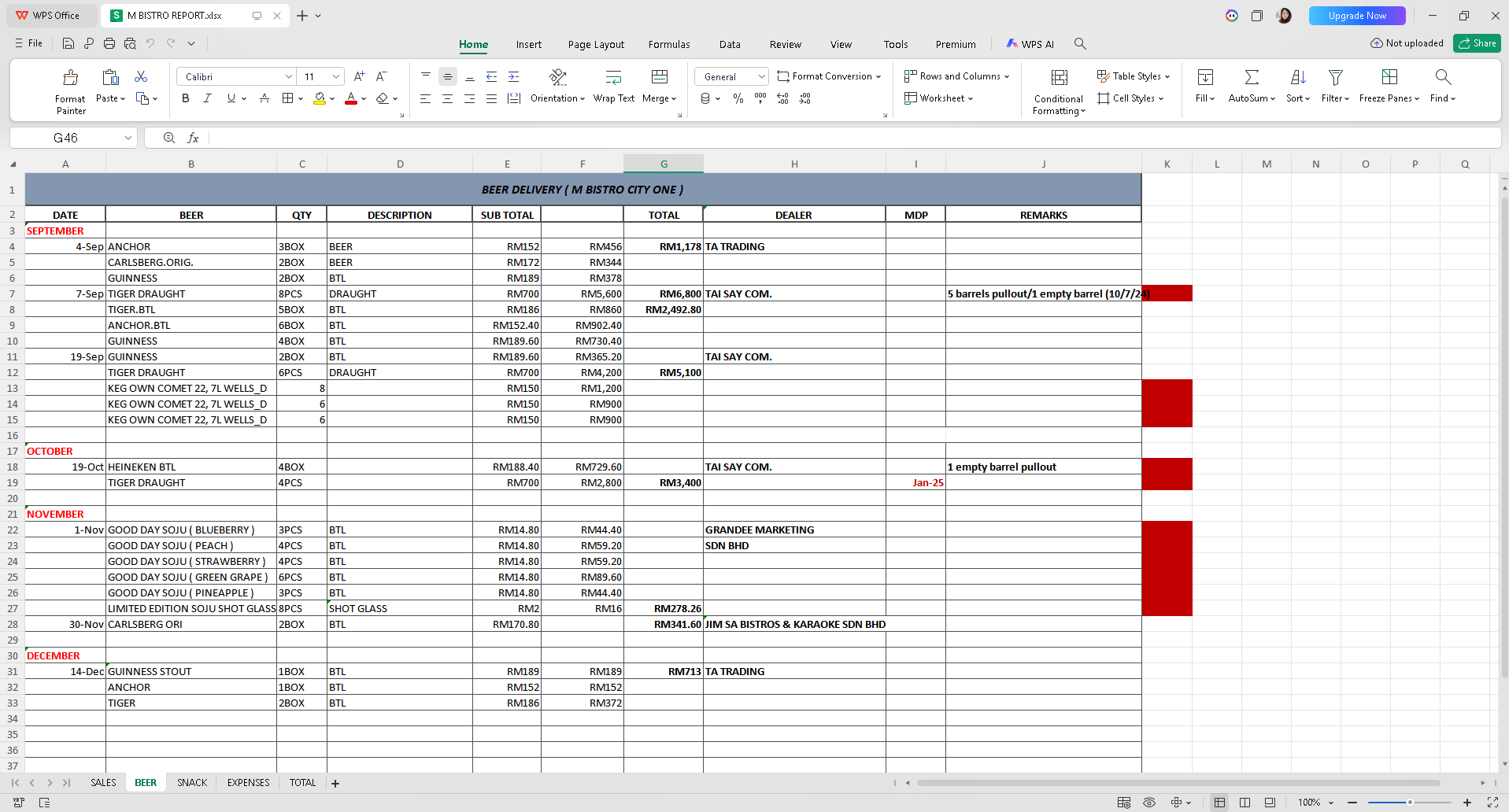This screenshot has height=812, width=1509.
Task: Click the percent style icon
Action: (x=738, y=98)
